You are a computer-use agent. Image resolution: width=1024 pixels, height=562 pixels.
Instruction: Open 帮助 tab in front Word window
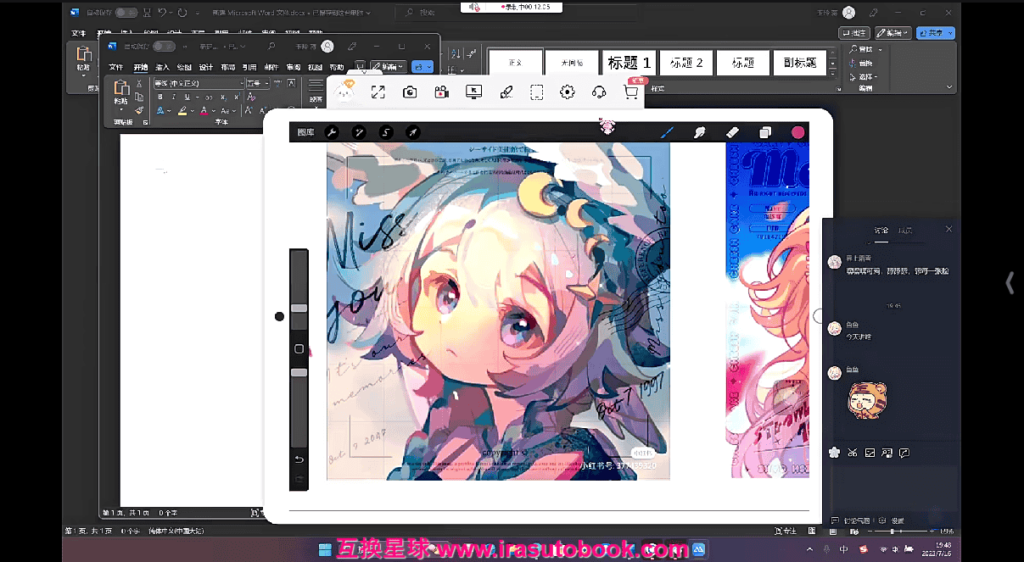tap(336, 67)
